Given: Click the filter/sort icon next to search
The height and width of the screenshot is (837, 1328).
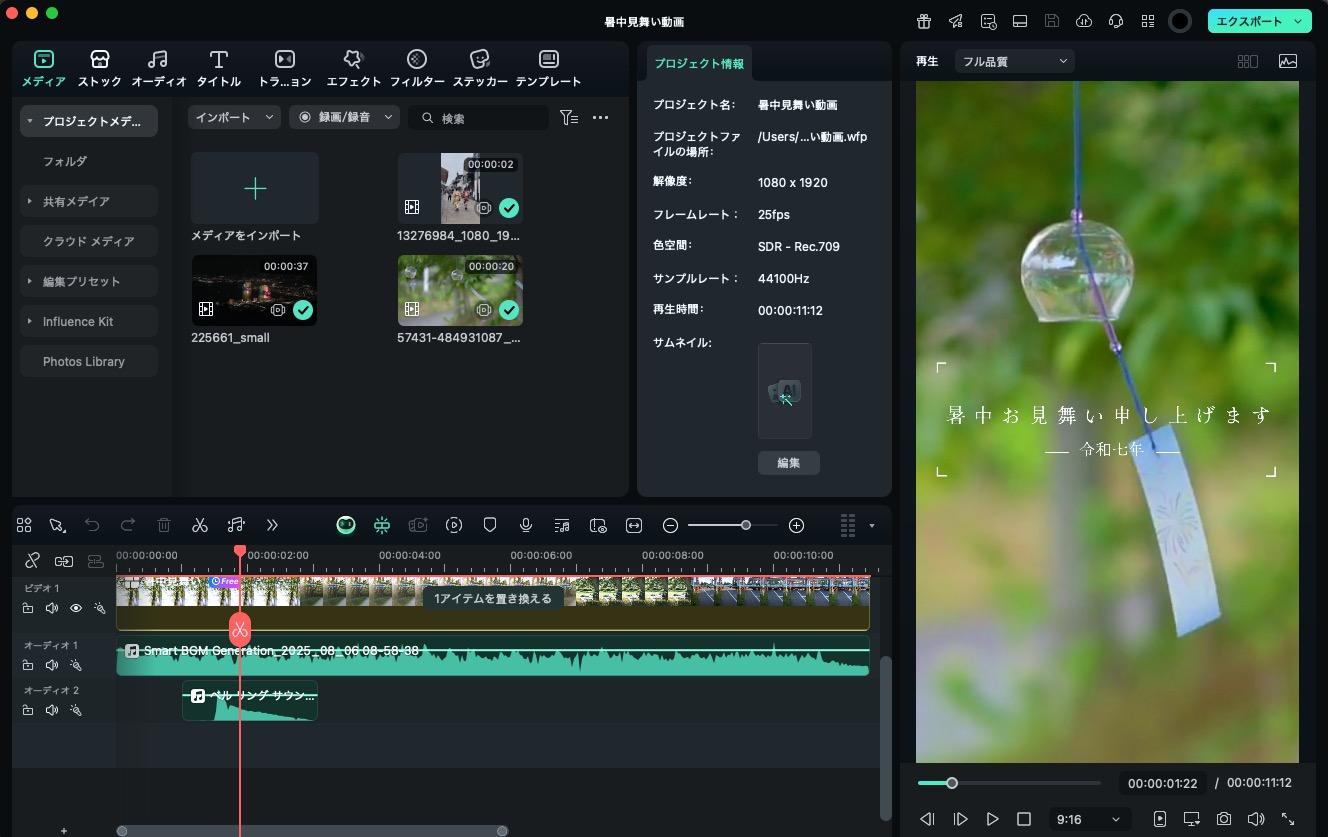Looking at the screenshot, I should pyautogui.click(x=569, y=117).
